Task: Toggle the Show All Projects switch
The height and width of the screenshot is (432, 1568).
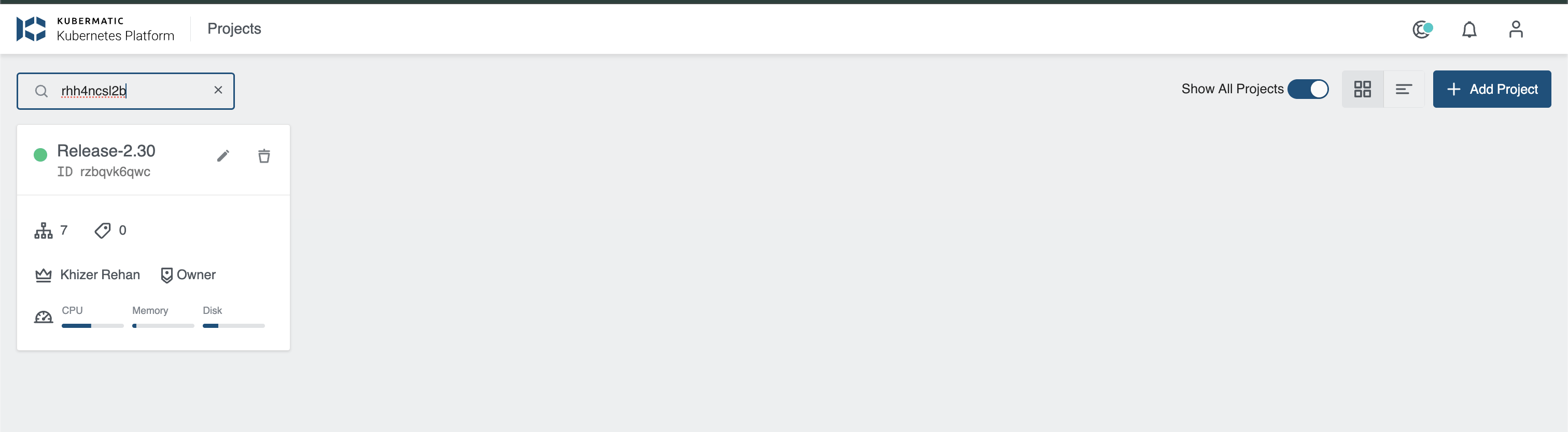Action: [x=1308, y=90]
